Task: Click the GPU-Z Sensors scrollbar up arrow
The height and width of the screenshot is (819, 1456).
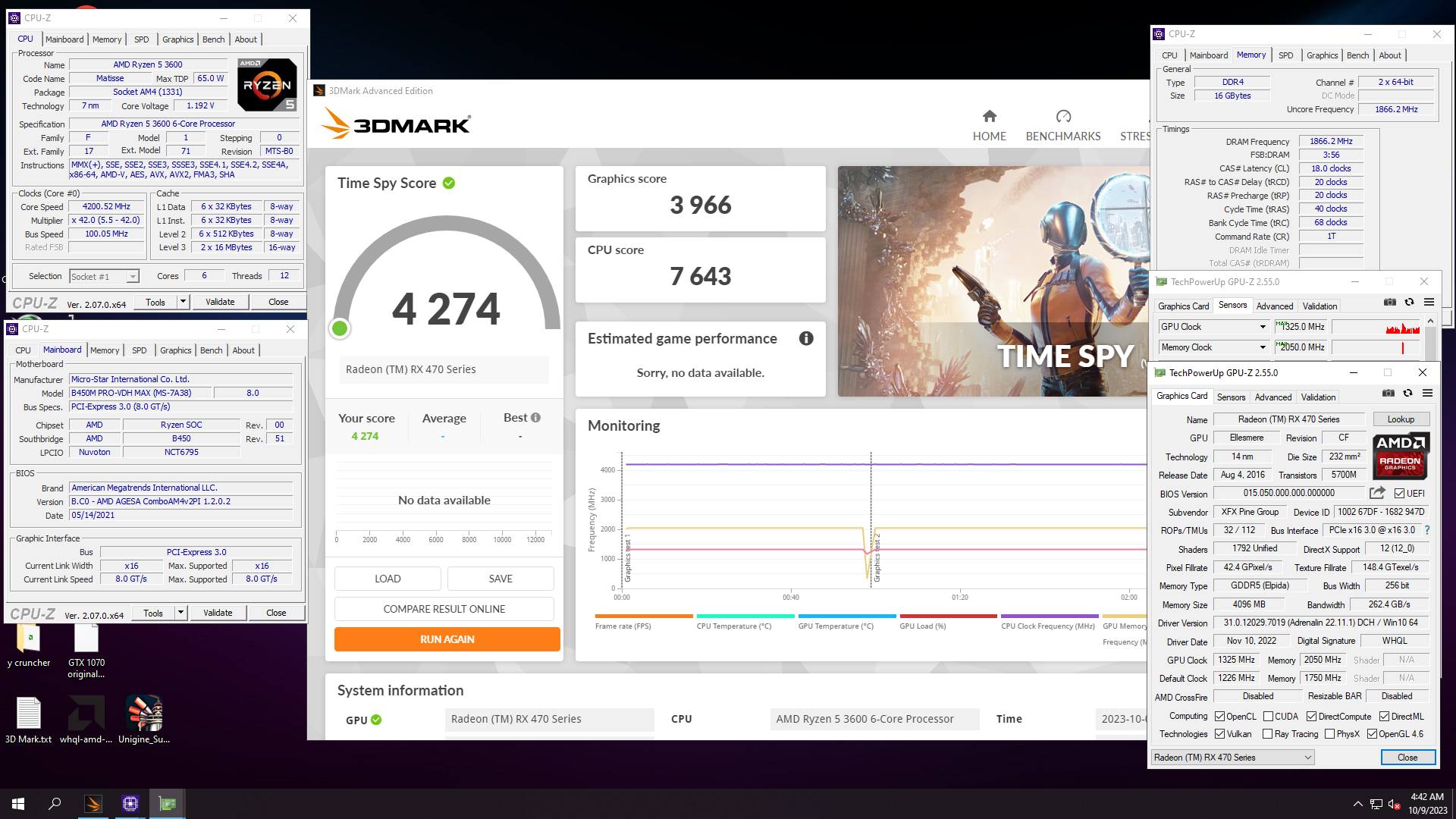Action: click(1430, 321)
